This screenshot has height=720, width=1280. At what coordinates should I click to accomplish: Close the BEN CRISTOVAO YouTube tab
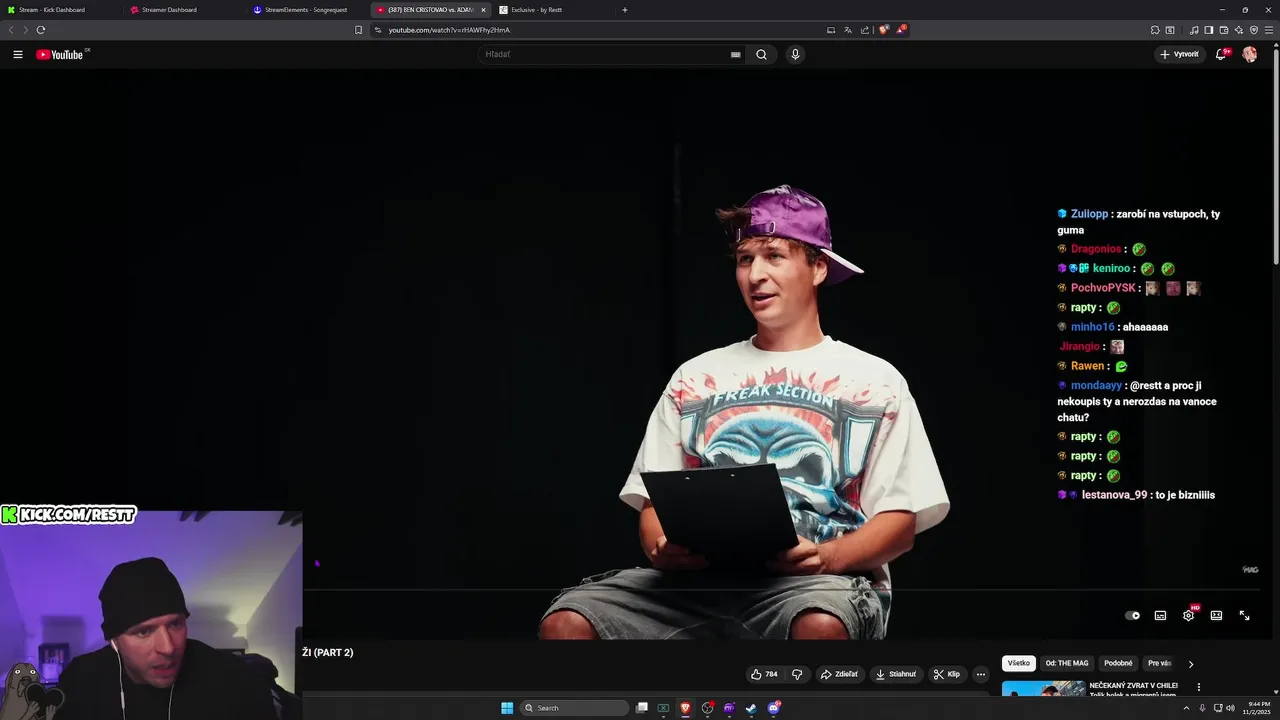(x=483, y=10)
